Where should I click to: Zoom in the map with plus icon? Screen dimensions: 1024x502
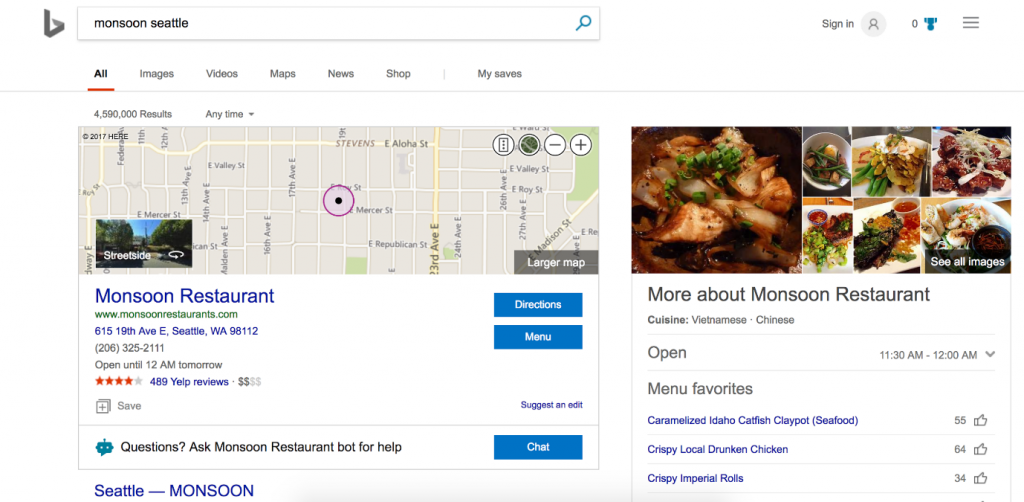[x=581, y=144]
